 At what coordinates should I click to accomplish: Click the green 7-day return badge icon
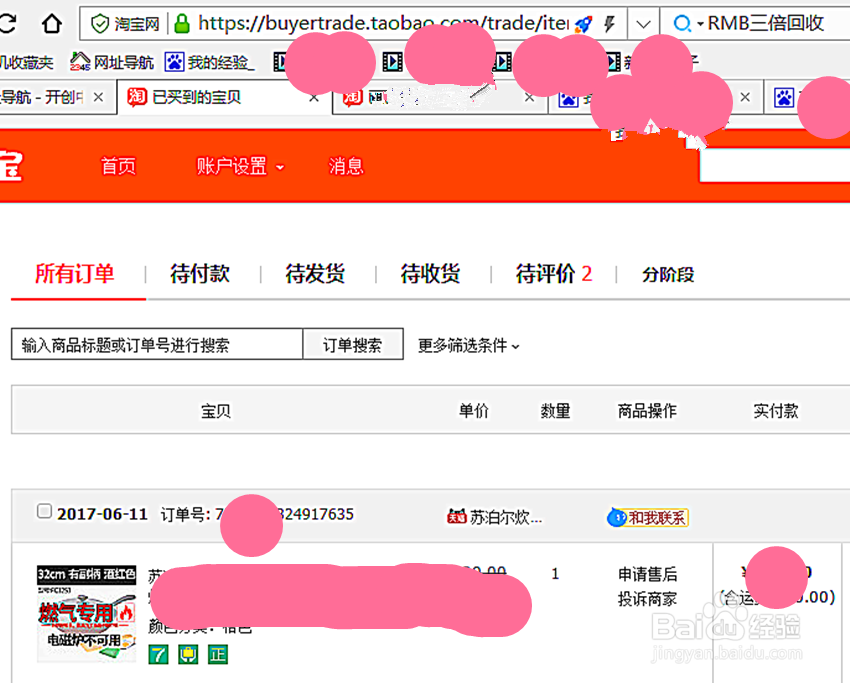click(x=157, y=654)
